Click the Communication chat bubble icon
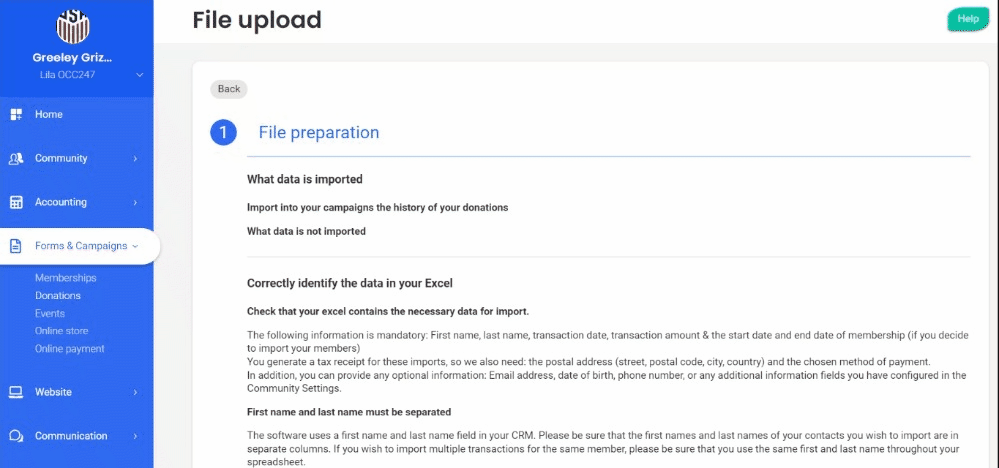The image size is (999, 468). point(16,436)
